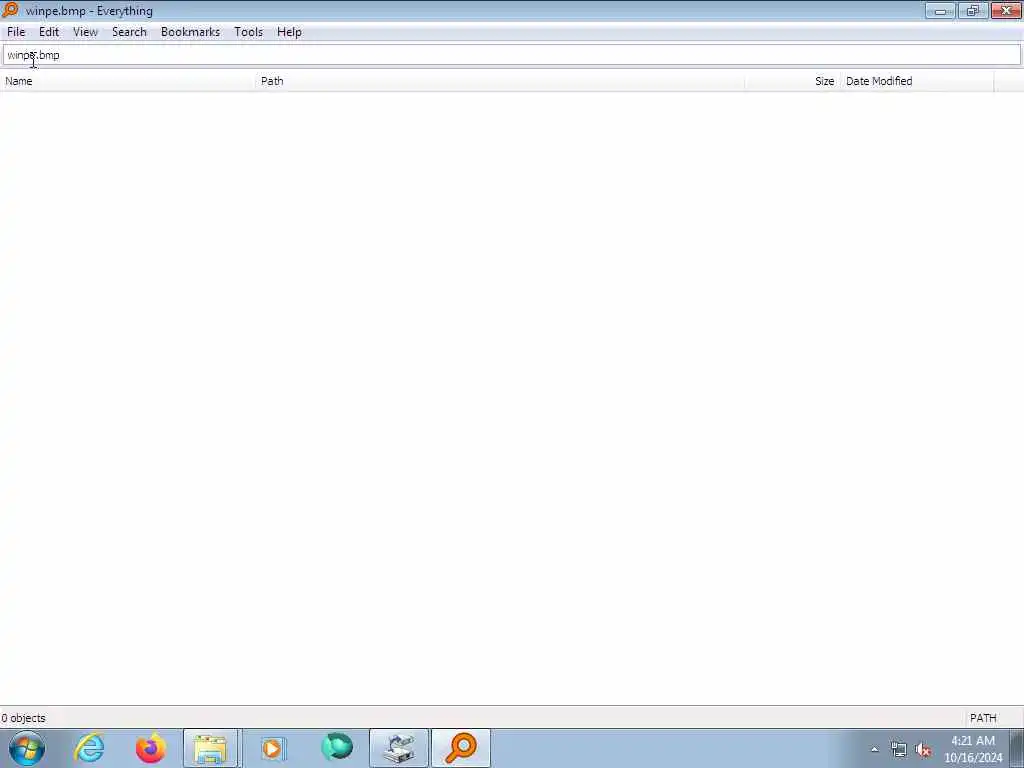Open Windows Explorer from taskbar

click(x=210, y=748)
